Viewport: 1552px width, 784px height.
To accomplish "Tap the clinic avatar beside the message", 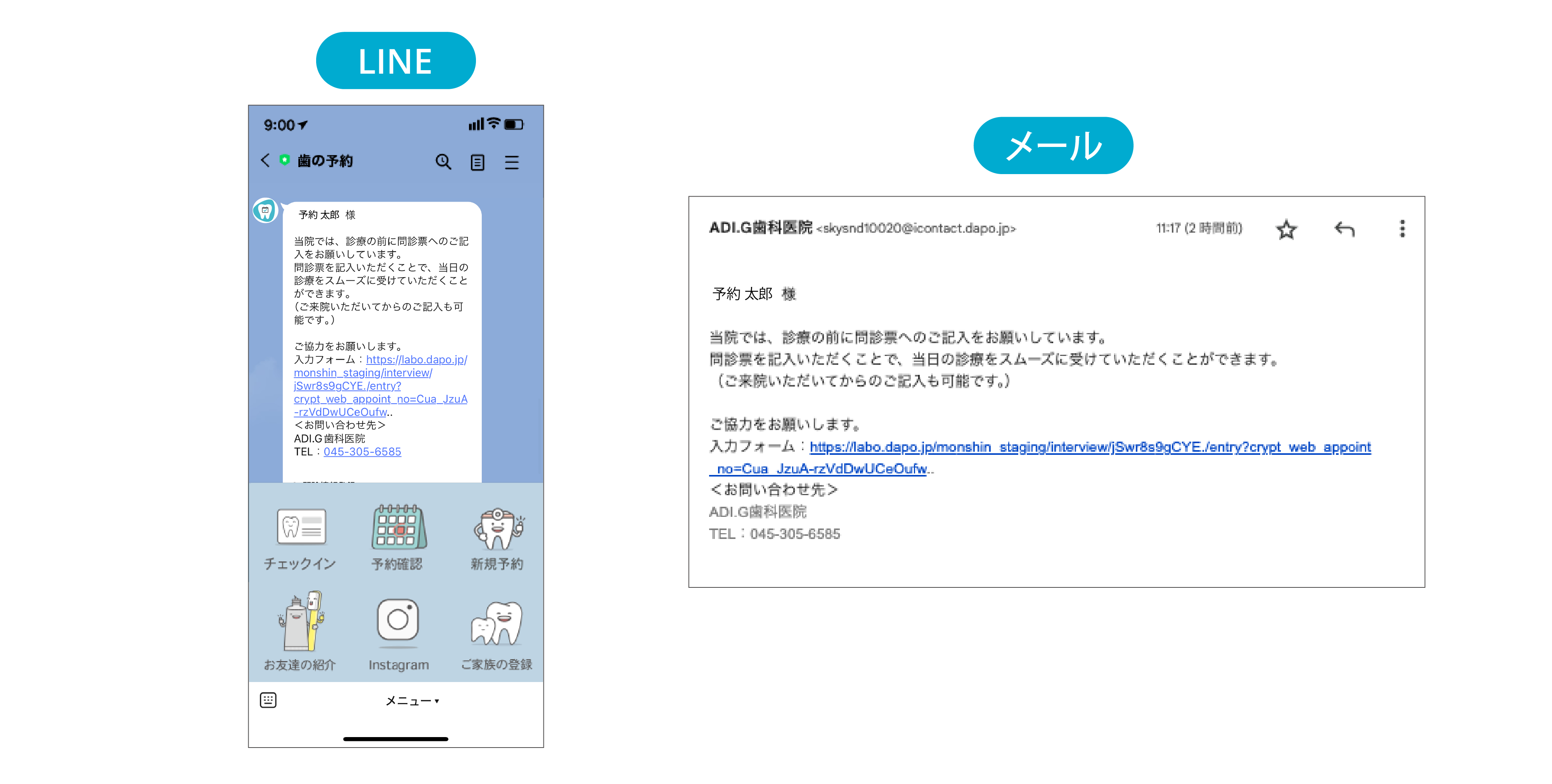I will [265, 211].
